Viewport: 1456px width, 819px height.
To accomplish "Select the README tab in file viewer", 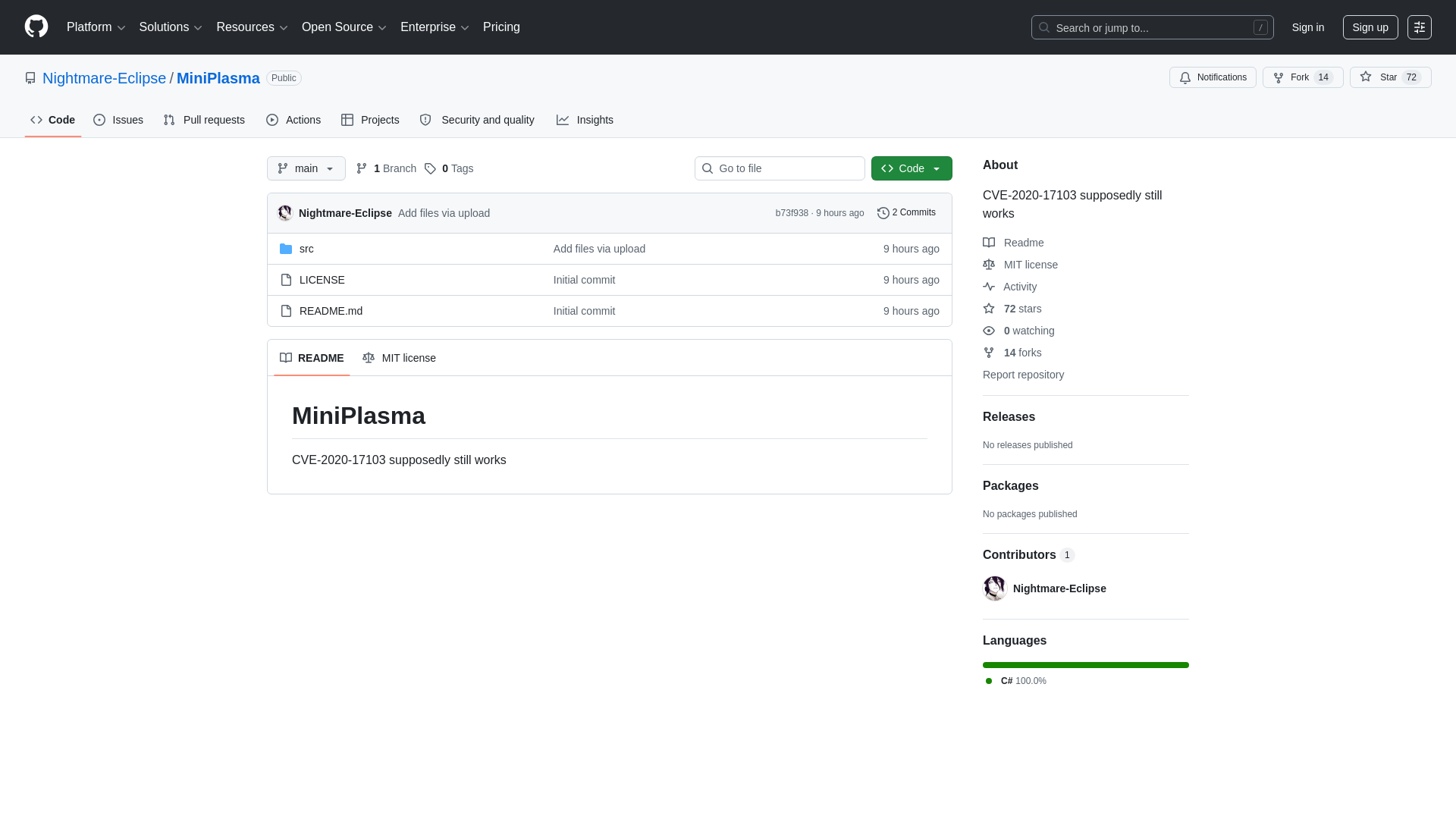I will (x=312, y=358).
